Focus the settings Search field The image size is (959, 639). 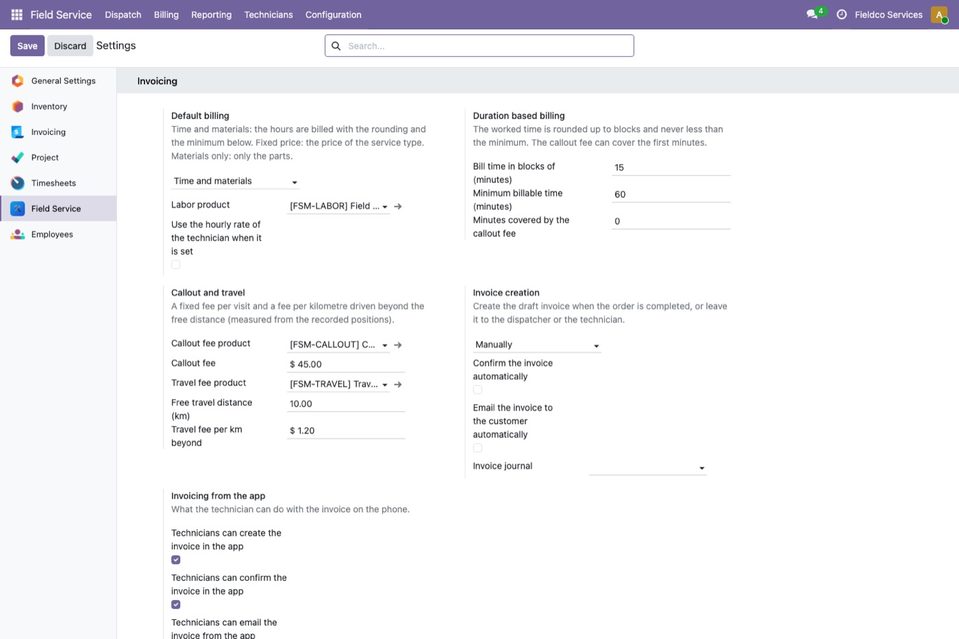click(480, 46)
